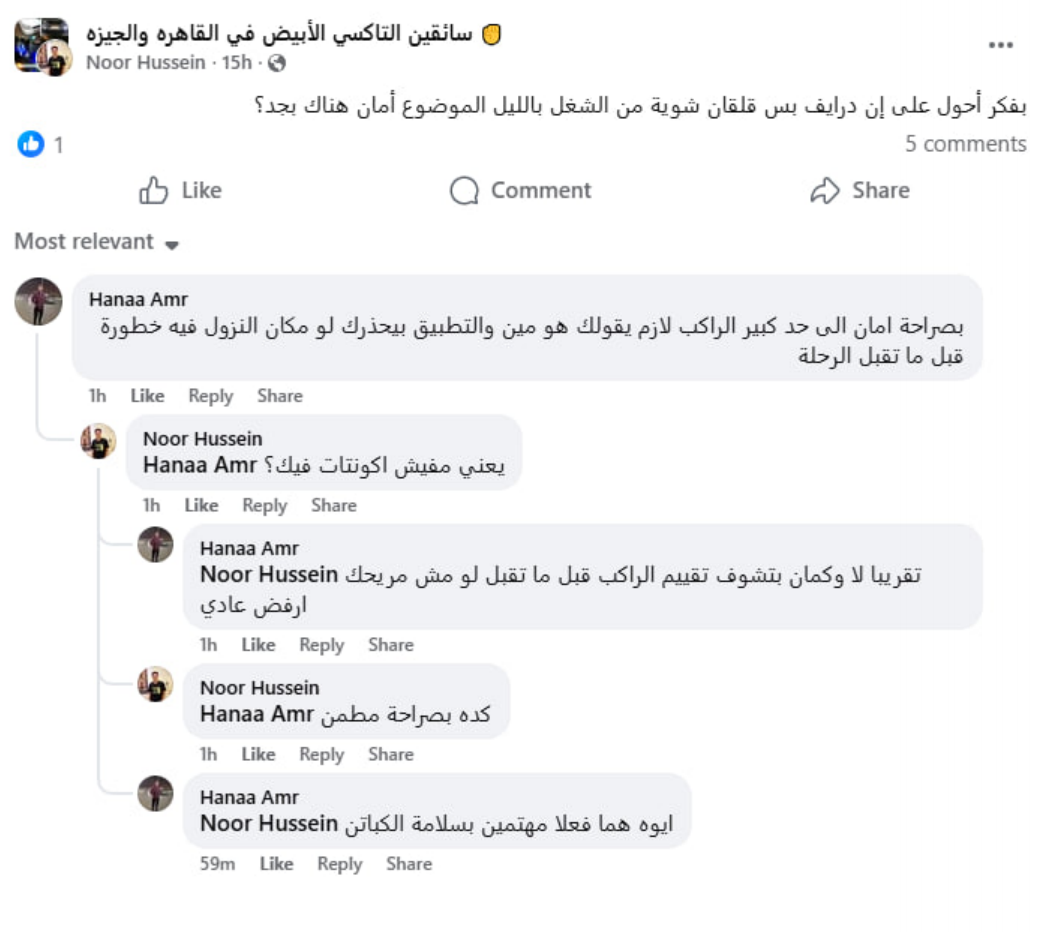Click the gold badge beside group name
The height and width of the screenshot is (932, 1040).
click(x=491, y=34)
